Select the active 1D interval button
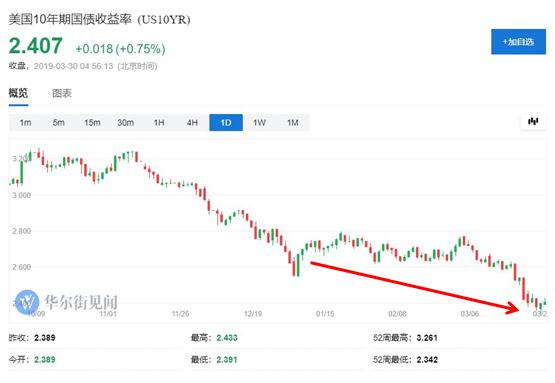This screenshot has height=383, width=555. click(x=226, y=122)
